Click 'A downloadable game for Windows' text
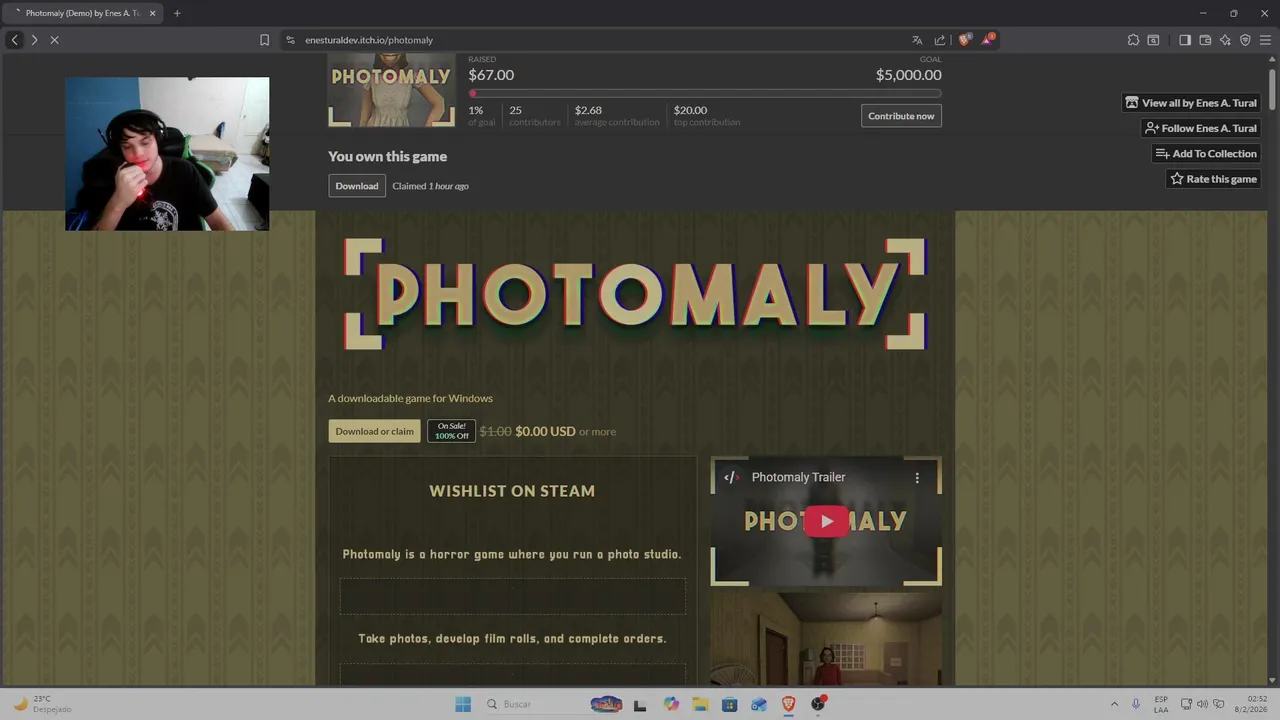The width and height of the screenshot is (1280, 720). coord(410,398)
